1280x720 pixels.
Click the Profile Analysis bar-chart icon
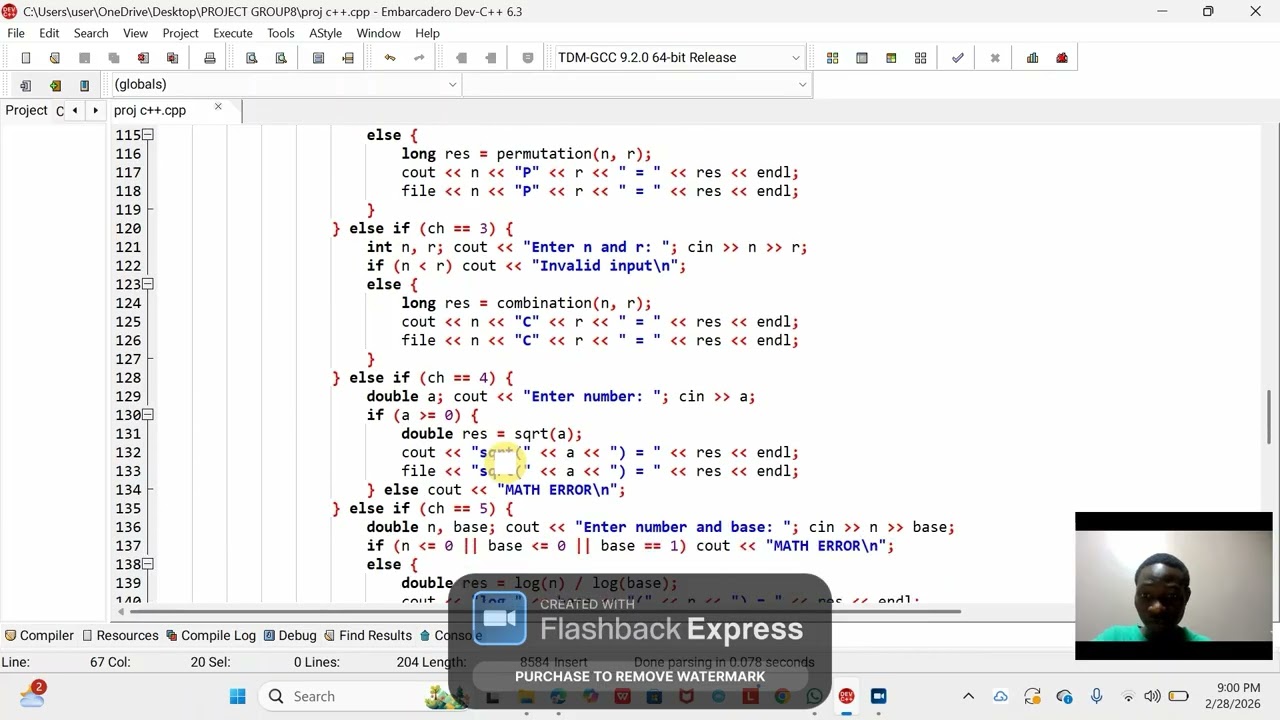point(1032,58)
